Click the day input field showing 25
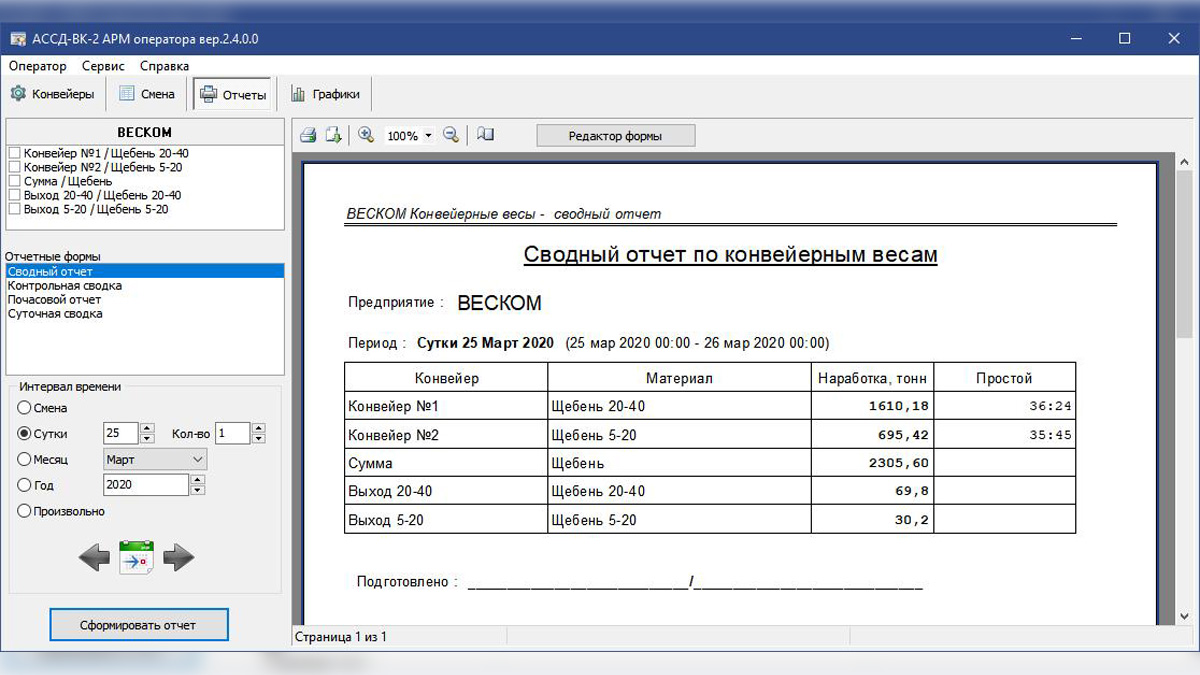Viewport: 1200px width, 675px height. click(x=121, y=433)
